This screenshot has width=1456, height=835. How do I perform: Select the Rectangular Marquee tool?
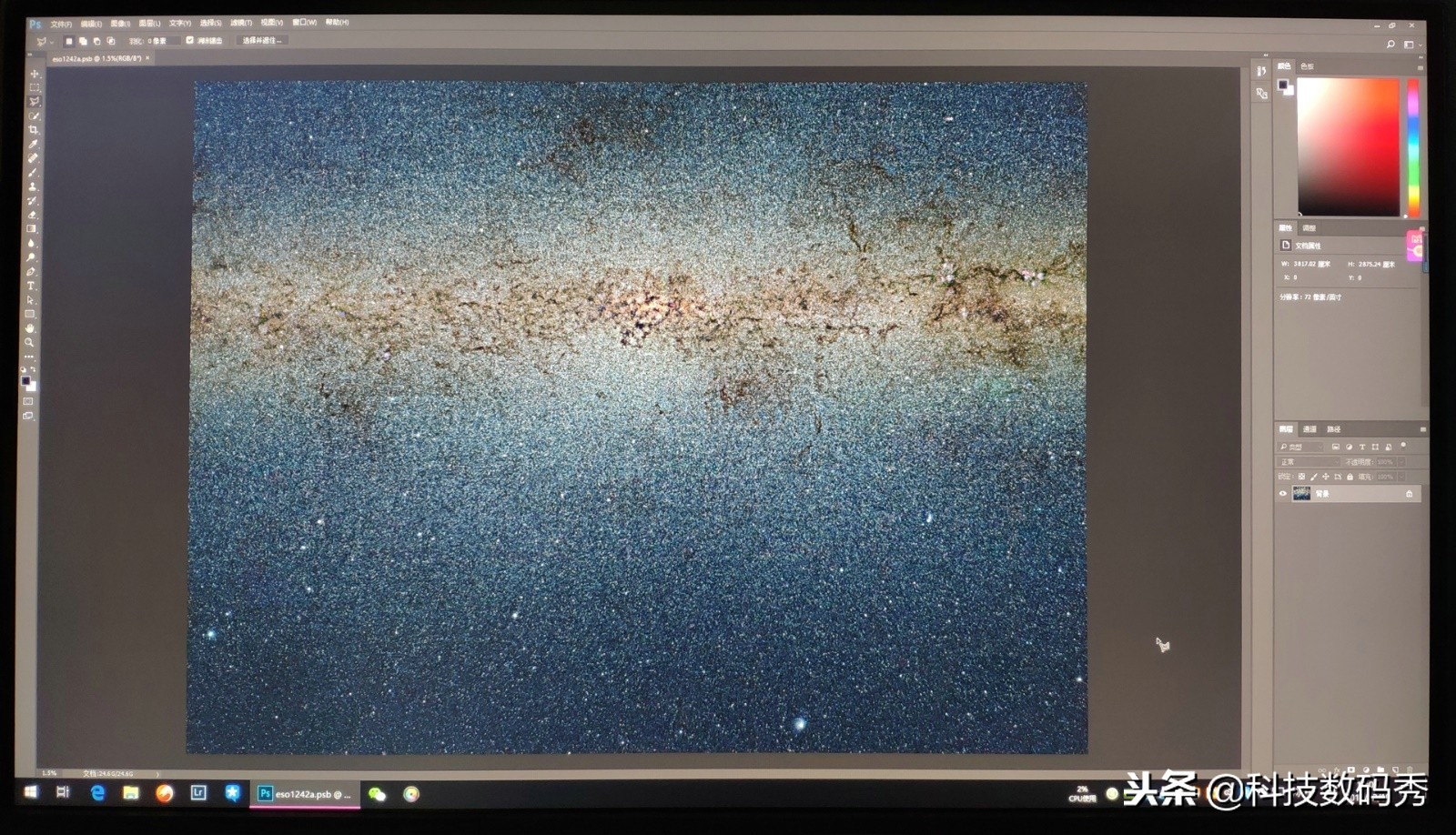click(x=35, y=87)
